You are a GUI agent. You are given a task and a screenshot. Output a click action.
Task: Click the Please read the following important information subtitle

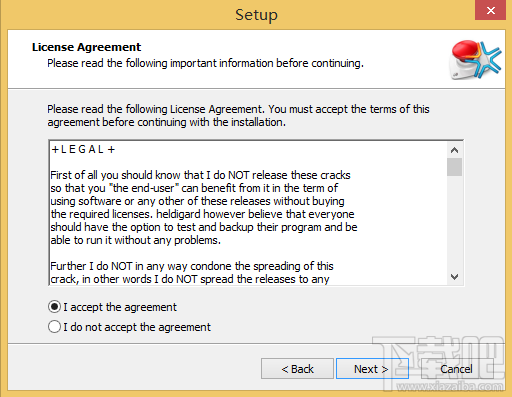point(205,63)
